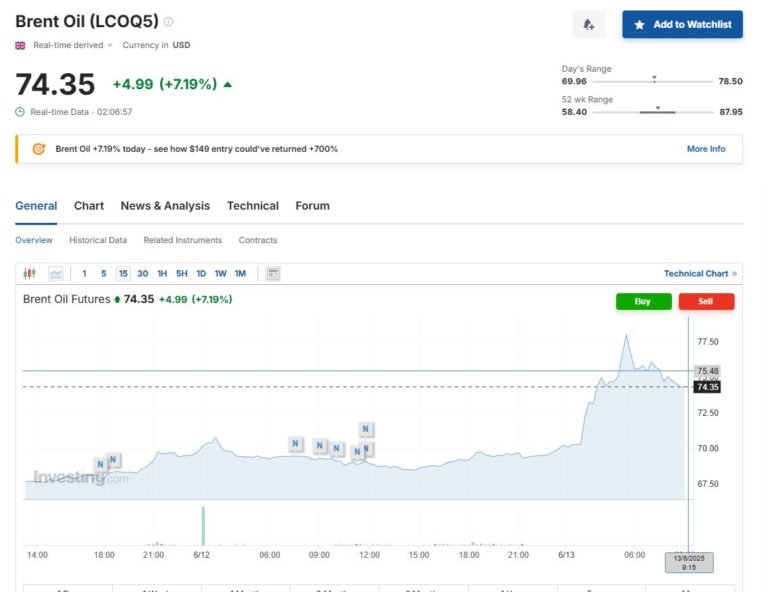Viewport: 768px width, 592px height.
Task: Click the clock icon next to Real-time Data
Action: 20,112
